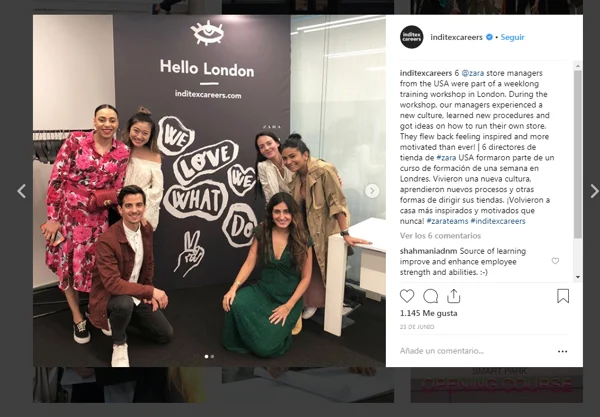Viewport: 600px width, 417px height.
Task: Share the post with the share icon
Action: click(x=453, y=296)
